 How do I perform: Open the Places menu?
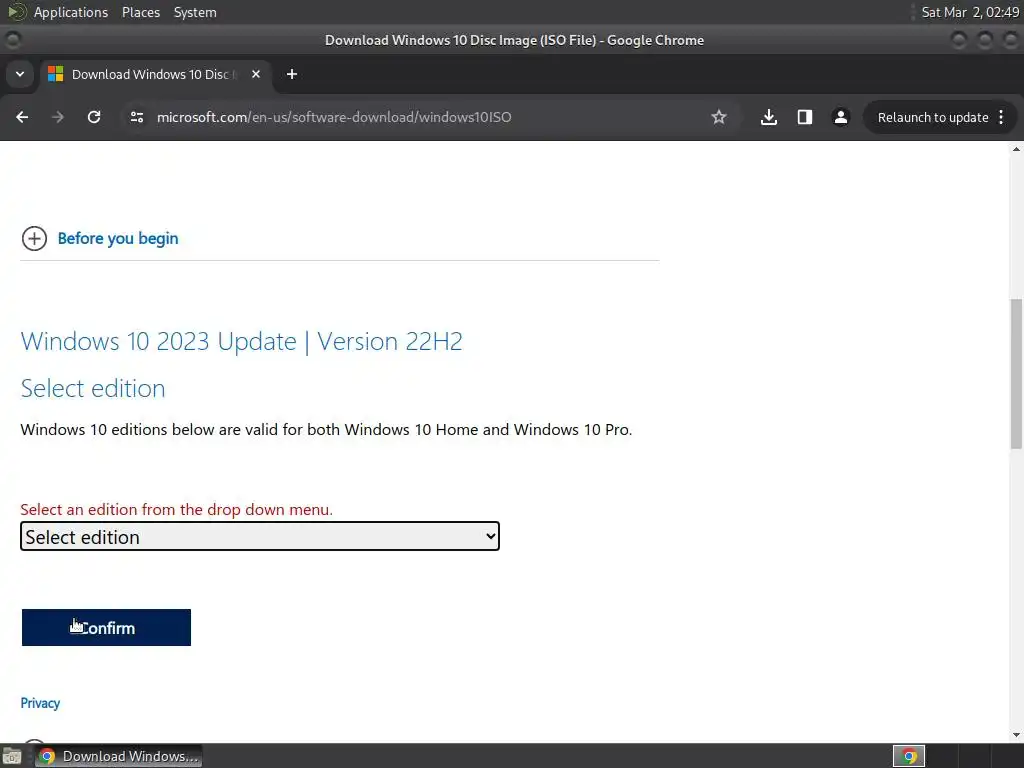(x=140, y=12)
